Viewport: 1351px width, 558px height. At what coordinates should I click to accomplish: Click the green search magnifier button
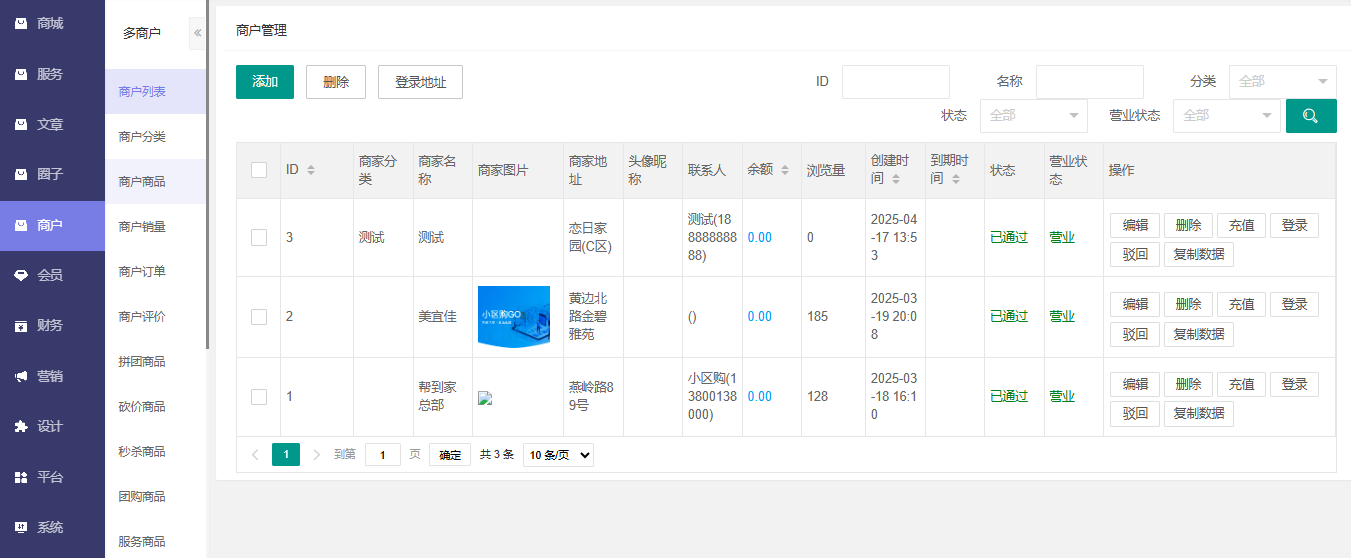click(x=1310, y=115)
